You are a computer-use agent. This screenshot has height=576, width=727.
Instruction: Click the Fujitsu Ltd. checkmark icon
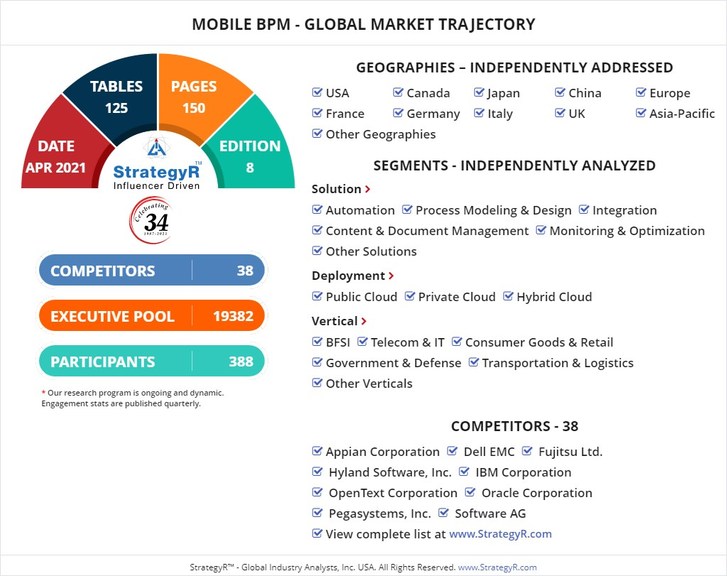pos(527,451)
